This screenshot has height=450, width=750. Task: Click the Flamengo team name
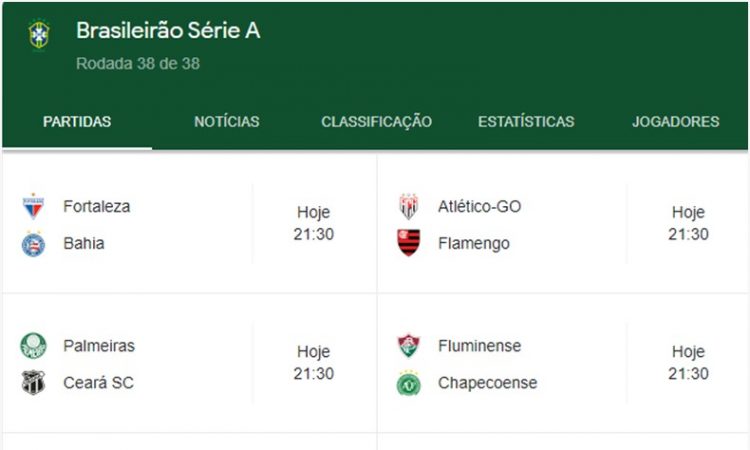click(x=474, y=243)
